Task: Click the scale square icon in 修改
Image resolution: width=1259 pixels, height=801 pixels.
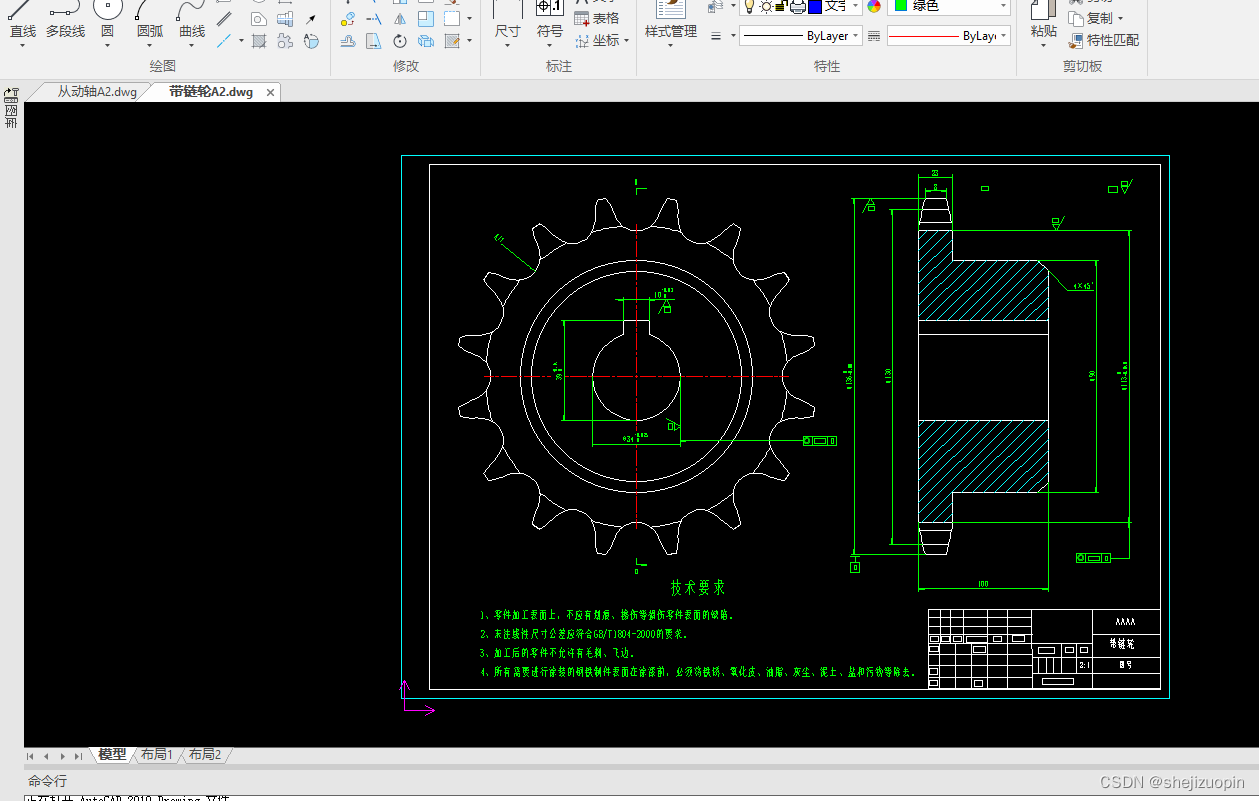Action: (425, 18)
